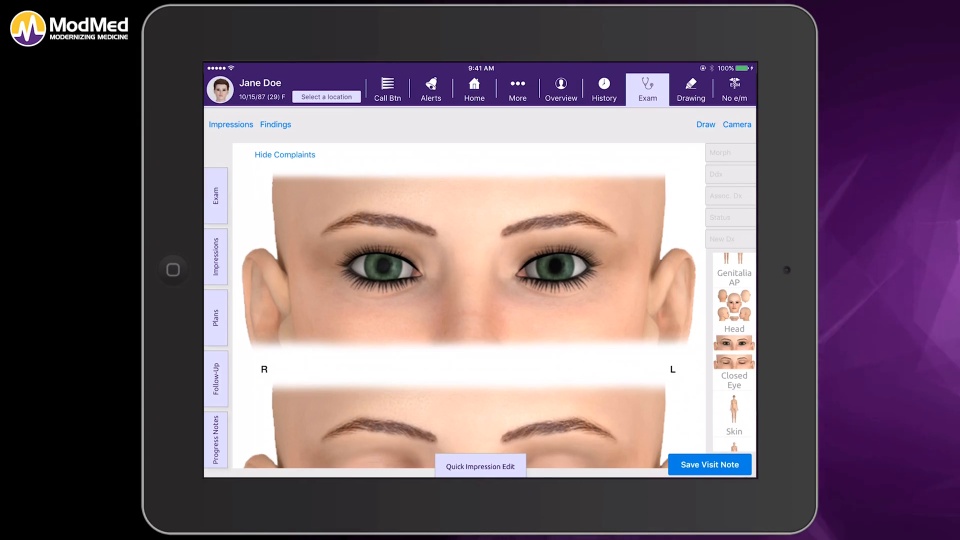
Task: Tap the battery indicator in status bar
Action: tap(743, 68)
